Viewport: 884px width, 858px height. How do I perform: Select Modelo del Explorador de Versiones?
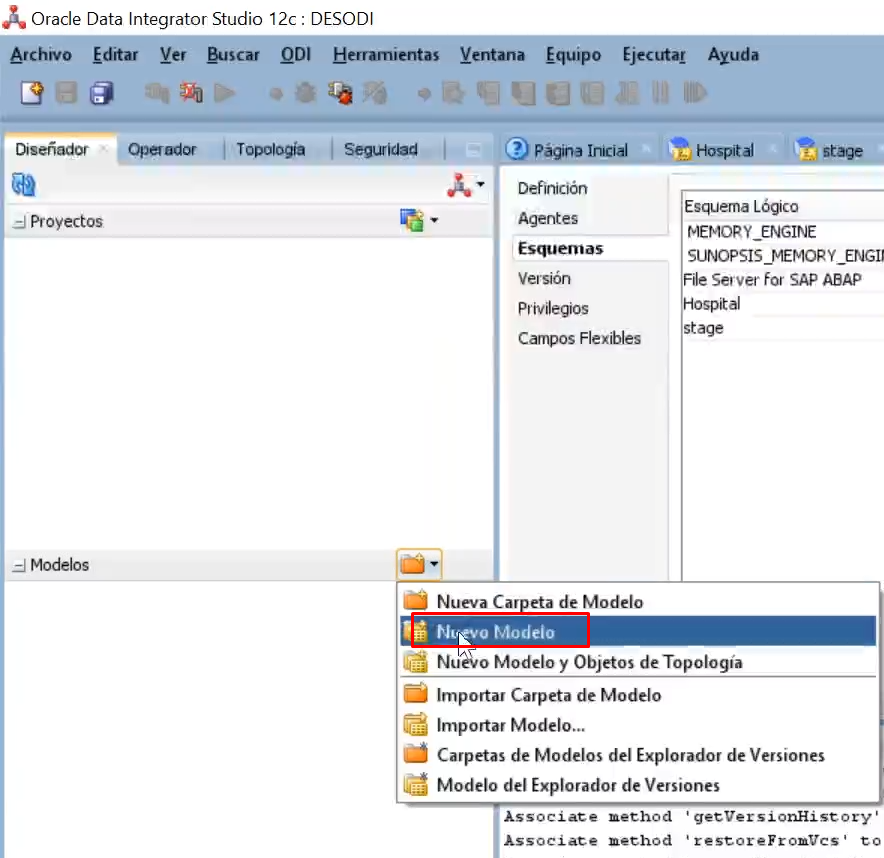(x=638, y=785)
